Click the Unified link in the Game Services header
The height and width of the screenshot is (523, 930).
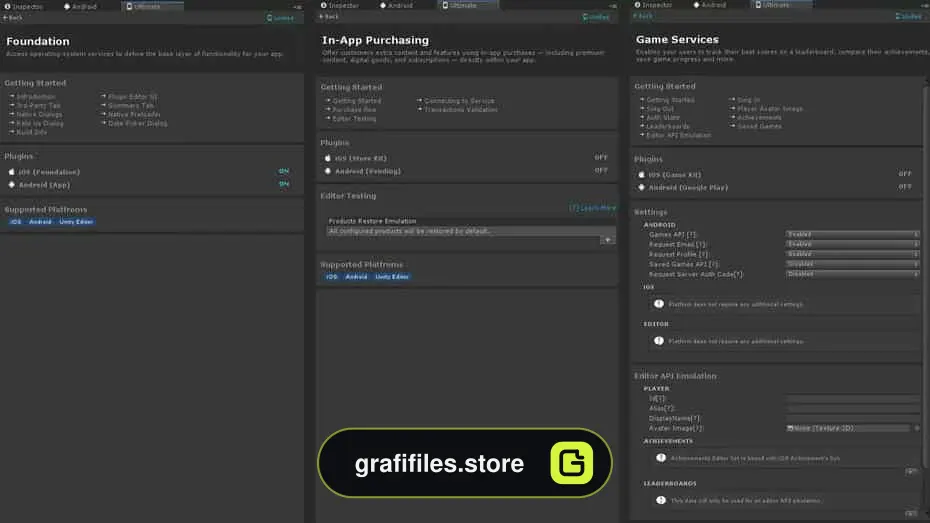(x=909, y=16)
